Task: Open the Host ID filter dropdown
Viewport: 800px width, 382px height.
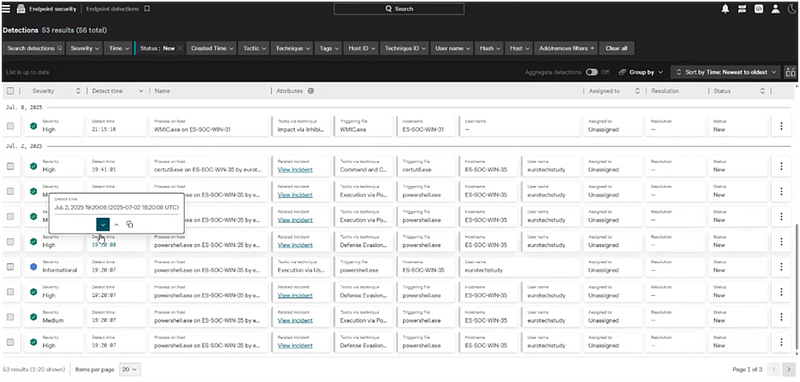Action: click(x=361, y=48)
